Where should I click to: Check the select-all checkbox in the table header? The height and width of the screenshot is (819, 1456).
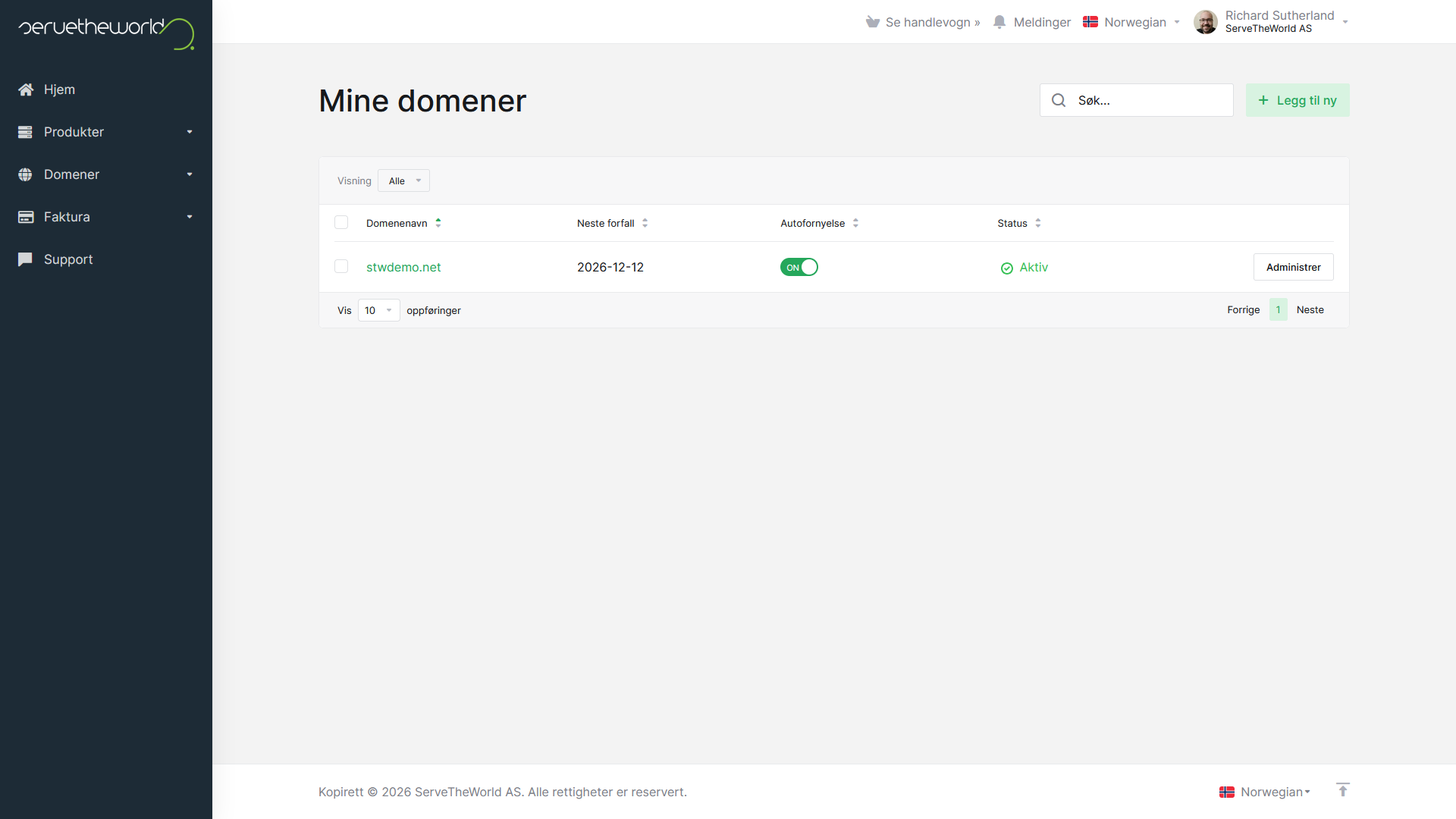(x=341, y=222)
